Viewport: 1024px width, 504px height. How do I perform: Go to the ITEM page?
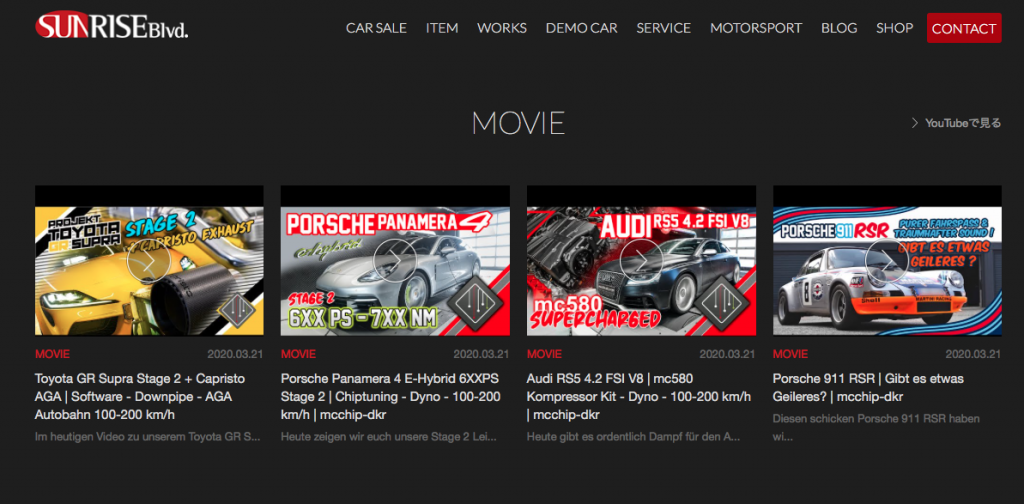(442, 28)
